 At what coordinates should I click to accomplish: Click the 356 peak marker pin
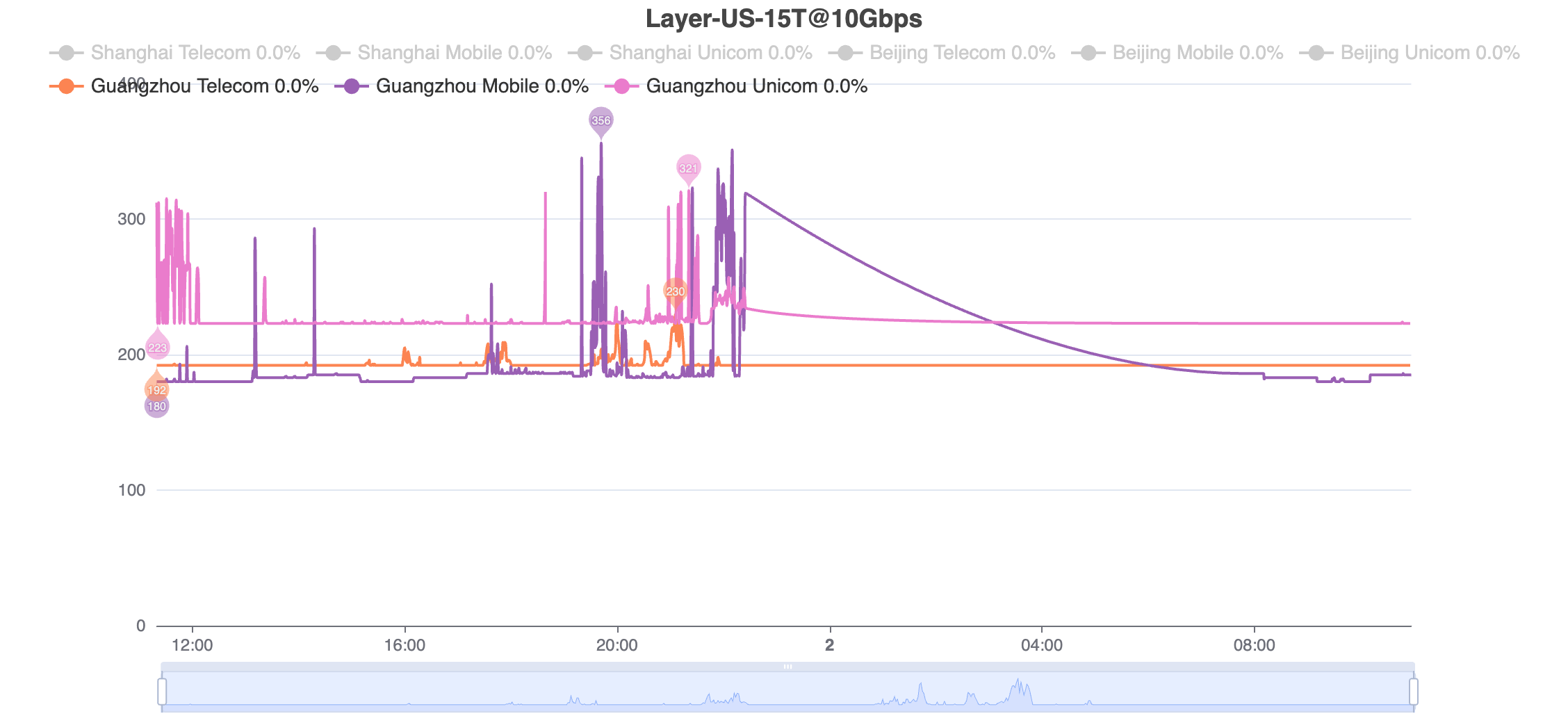point(601,121)
